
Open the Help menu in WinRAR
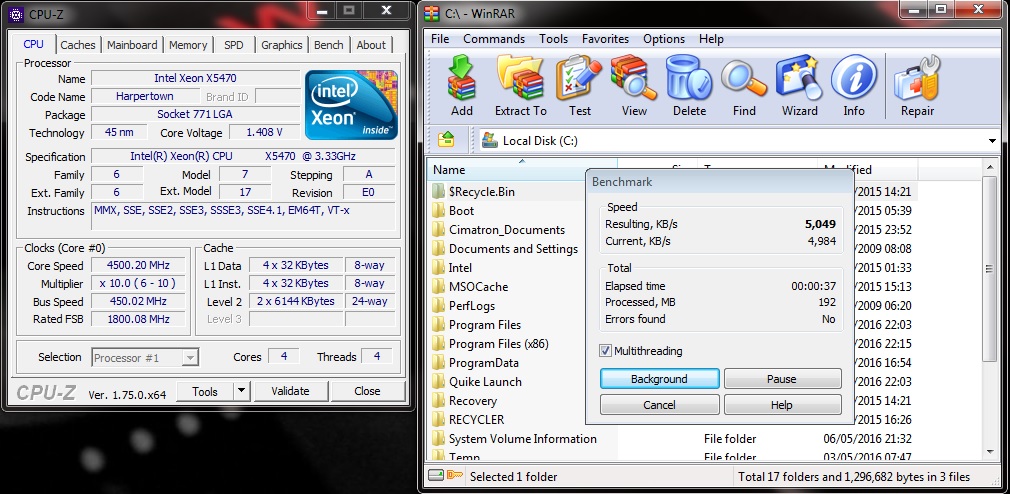[711, 39]
